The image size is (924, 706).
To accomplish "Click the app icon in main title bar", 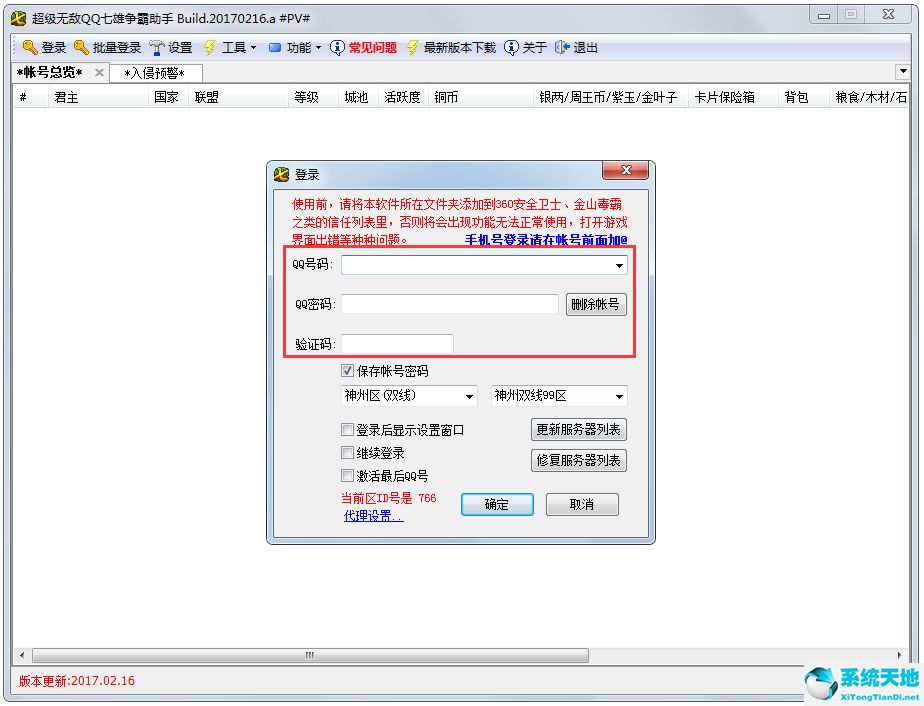I will 18,18.
